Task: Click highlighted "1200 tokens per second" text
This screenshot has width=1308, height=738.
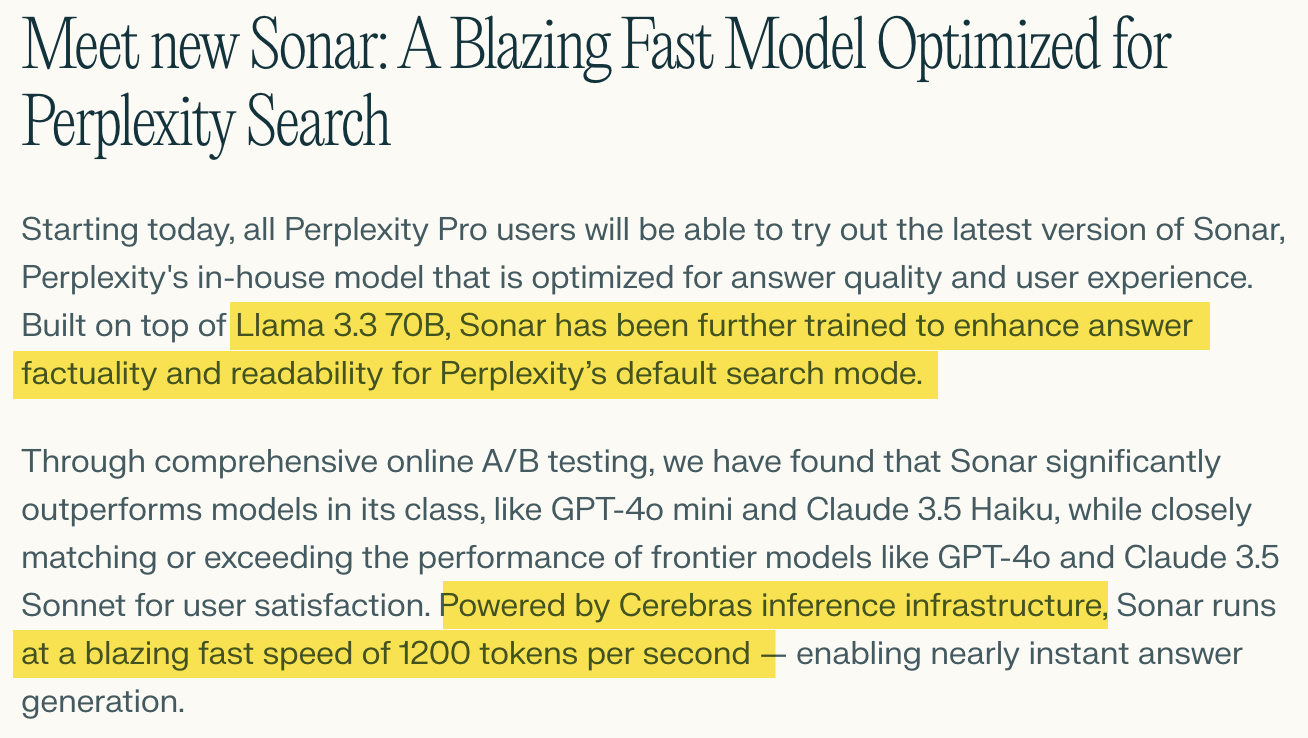Action: coord(574,654)
